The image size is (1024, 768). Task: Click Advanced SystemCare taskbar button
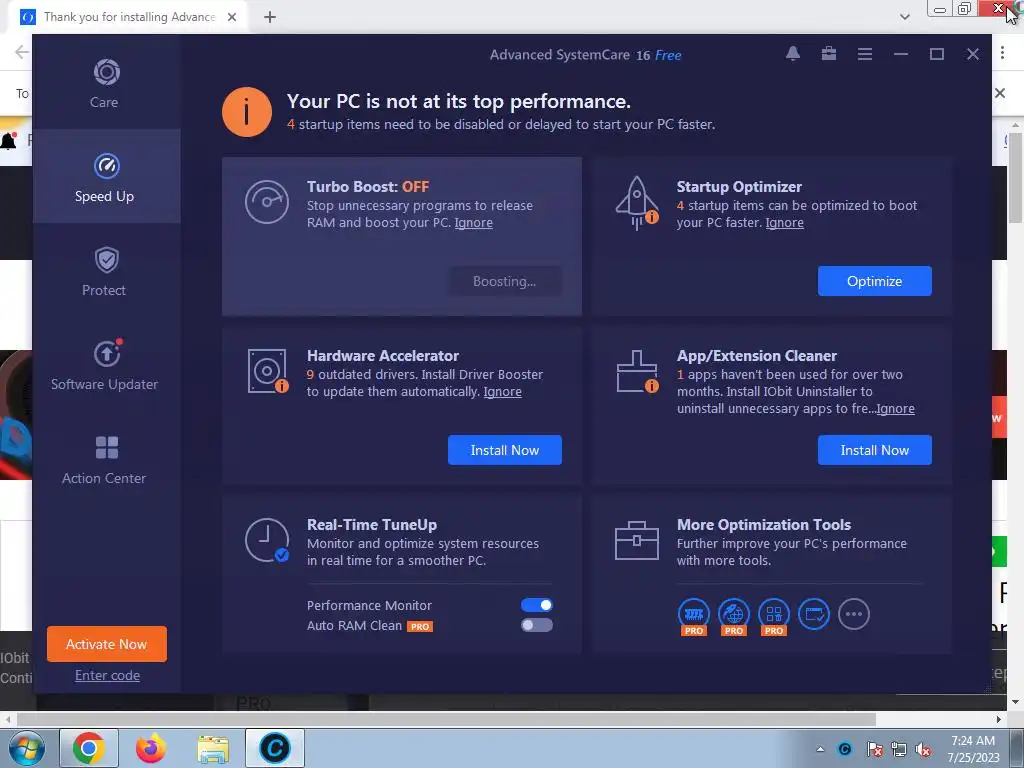coord(275,748)
